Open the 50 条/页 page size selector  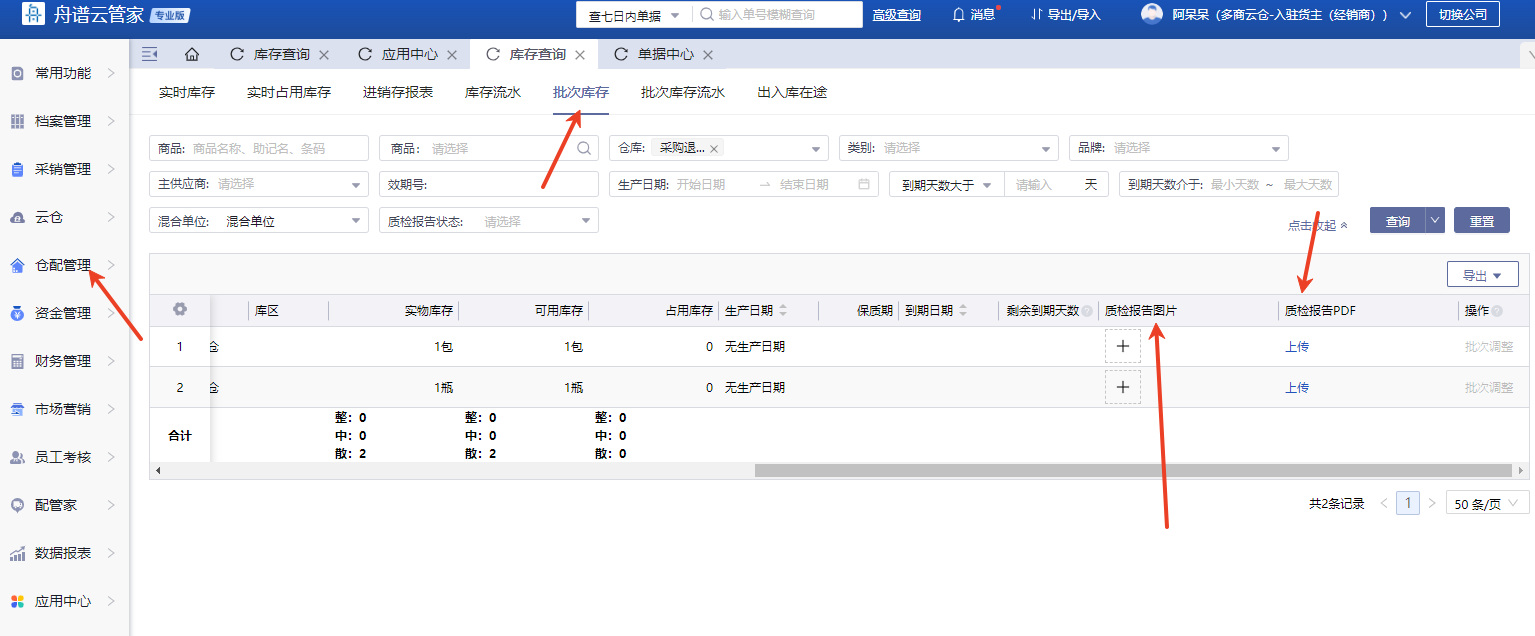(x=1487, y=504)
